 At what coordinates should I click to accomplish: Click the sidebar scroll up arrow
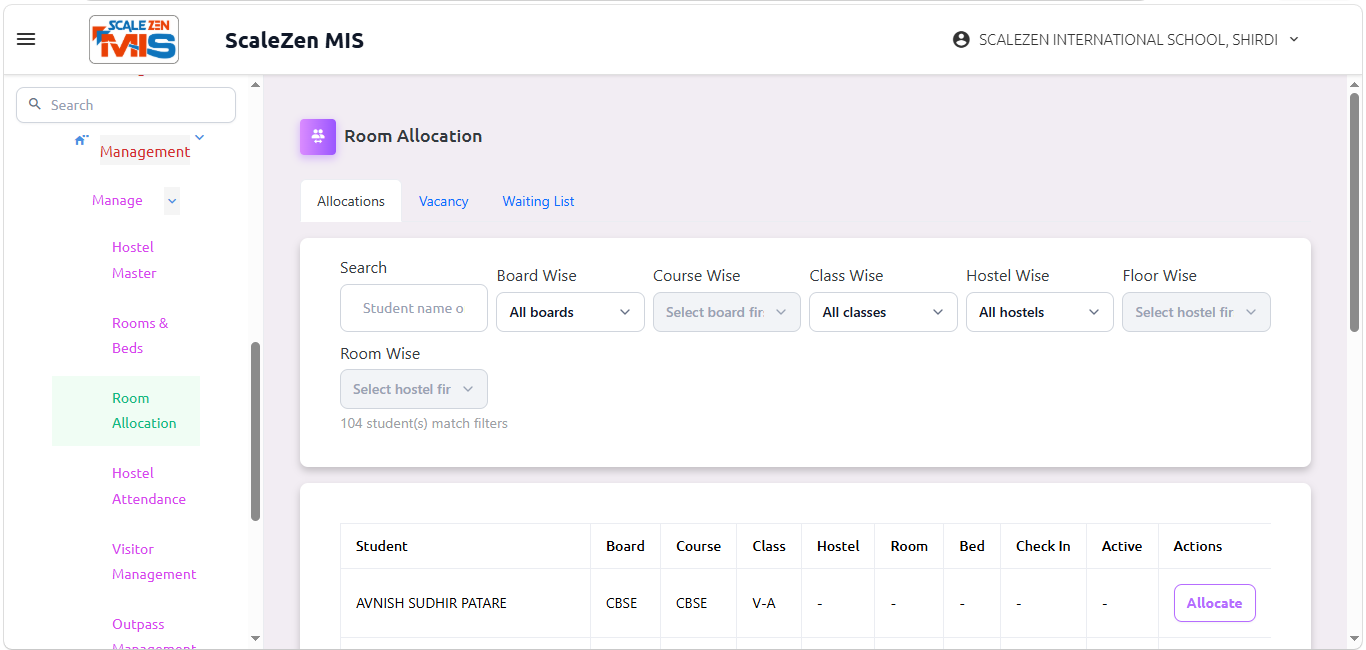[x=255, y=85]
